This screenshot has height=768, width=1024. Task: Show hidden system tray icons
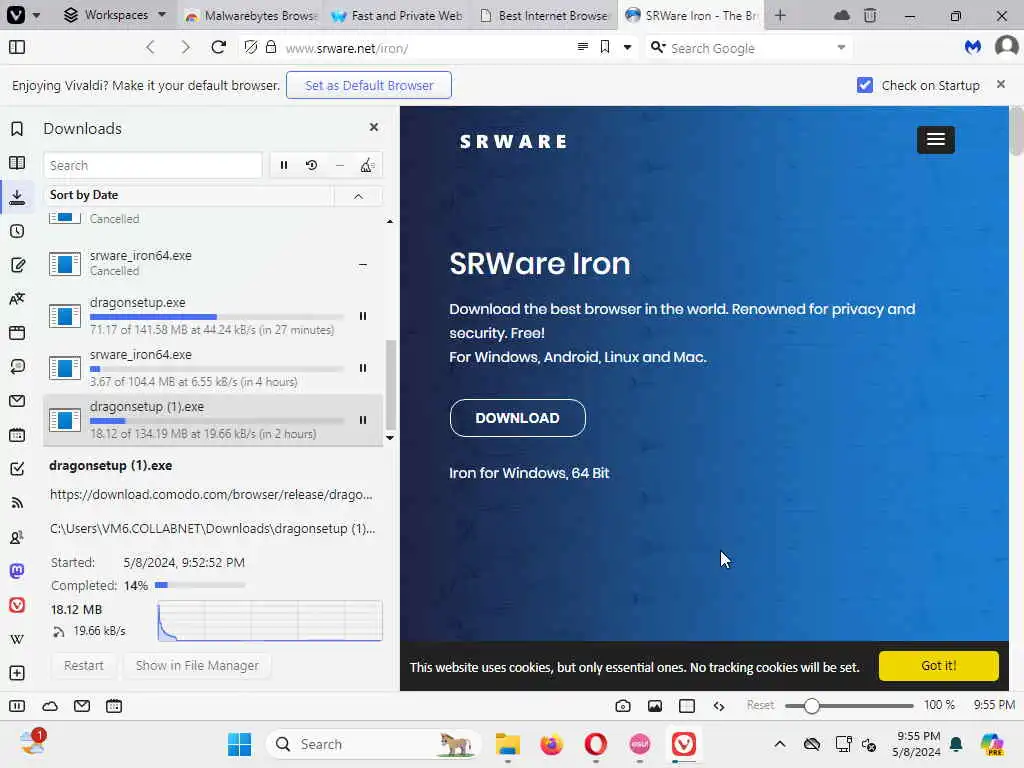tap(780, 744)
